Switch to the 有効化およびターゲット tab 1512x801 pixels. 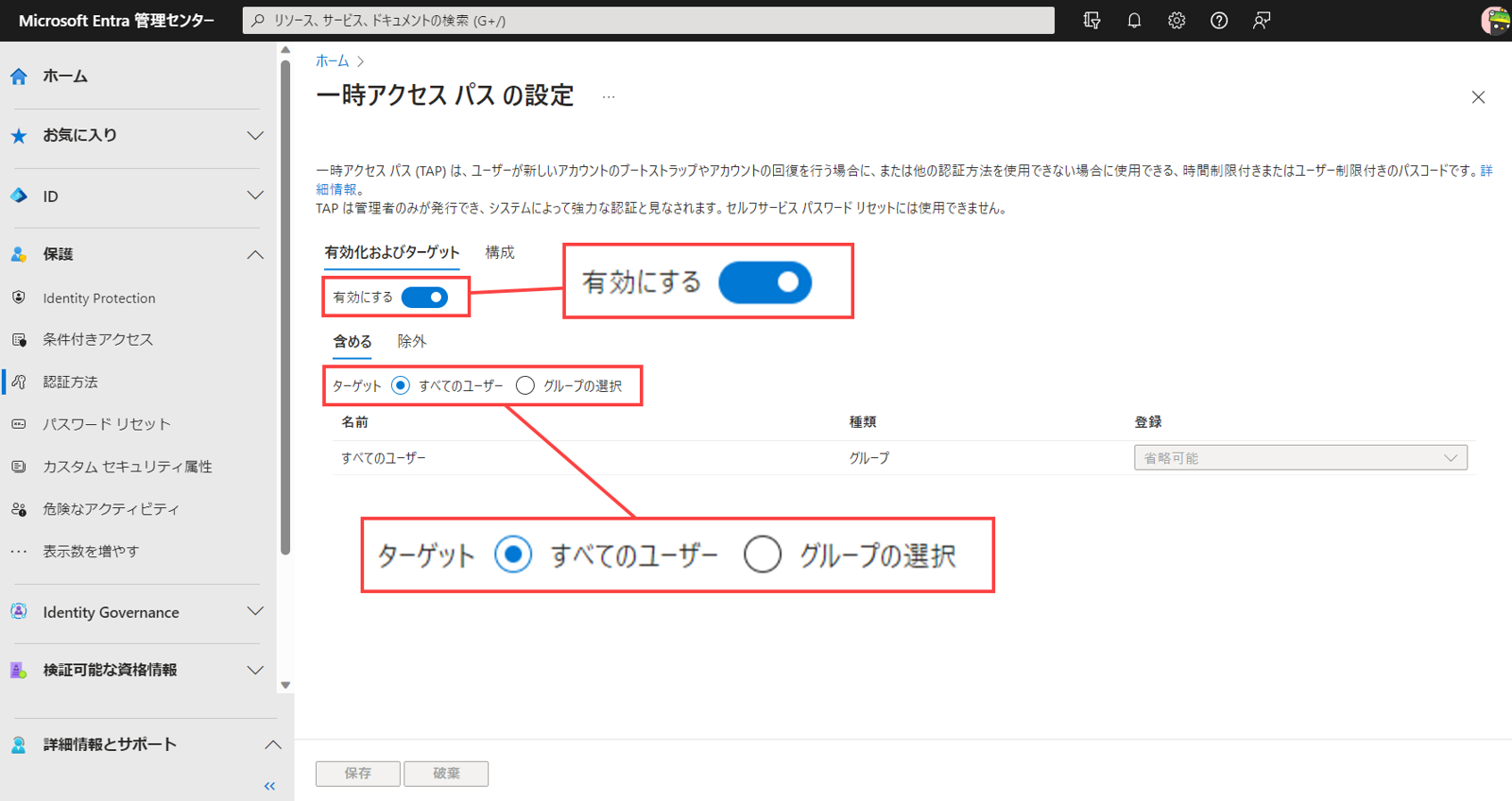point(391,252)
